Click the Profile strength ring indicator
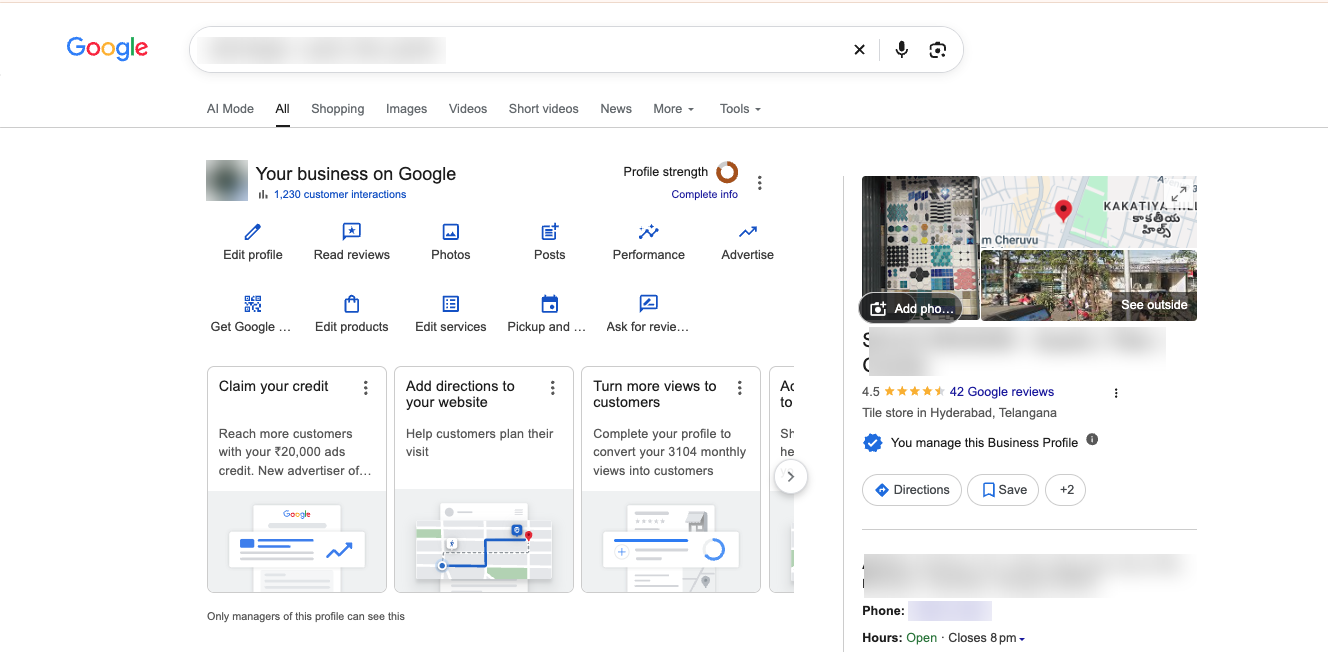 727,172
